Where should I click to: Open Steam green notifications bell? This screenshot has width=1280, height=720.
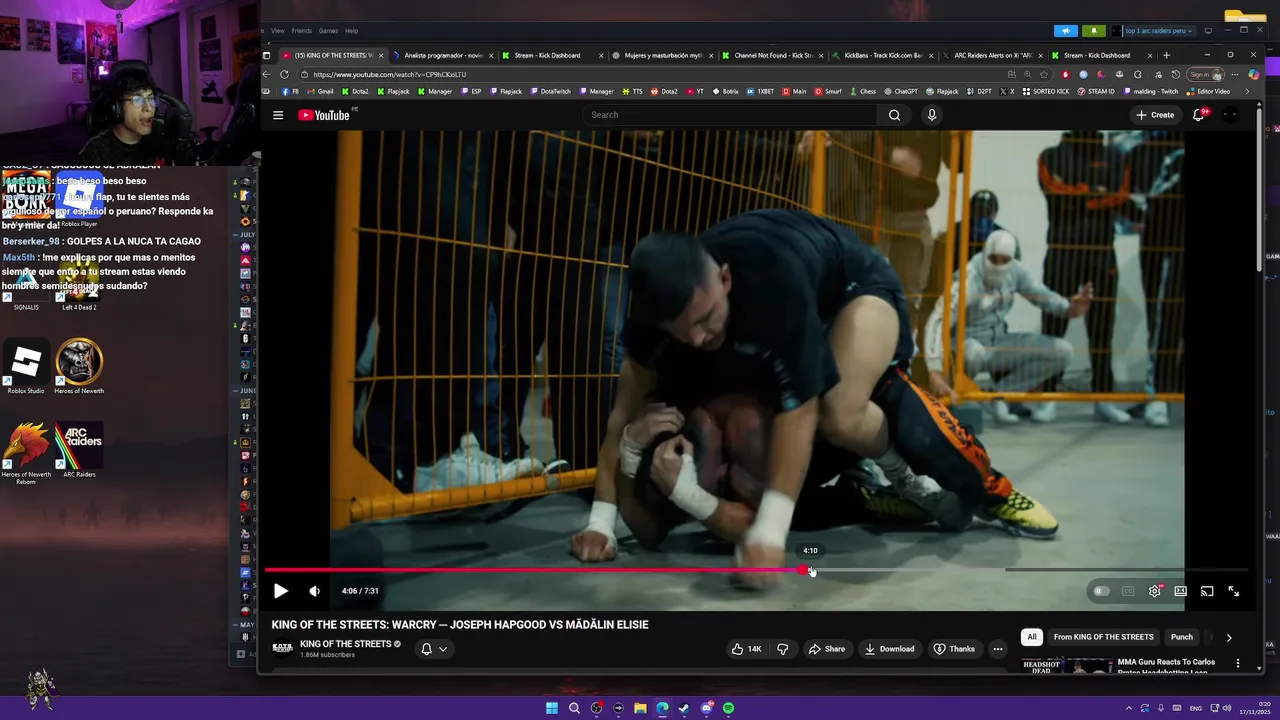pos(1094,31)
